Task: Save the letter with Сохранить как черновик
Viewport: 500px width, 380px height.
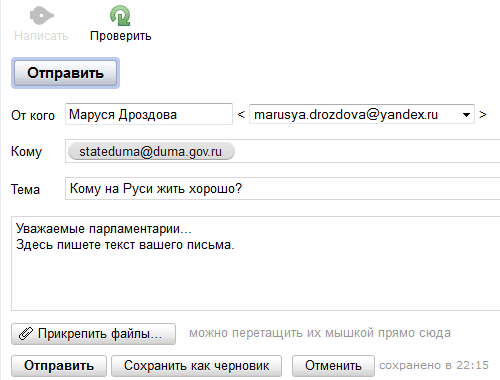Action: click(196, 366)
